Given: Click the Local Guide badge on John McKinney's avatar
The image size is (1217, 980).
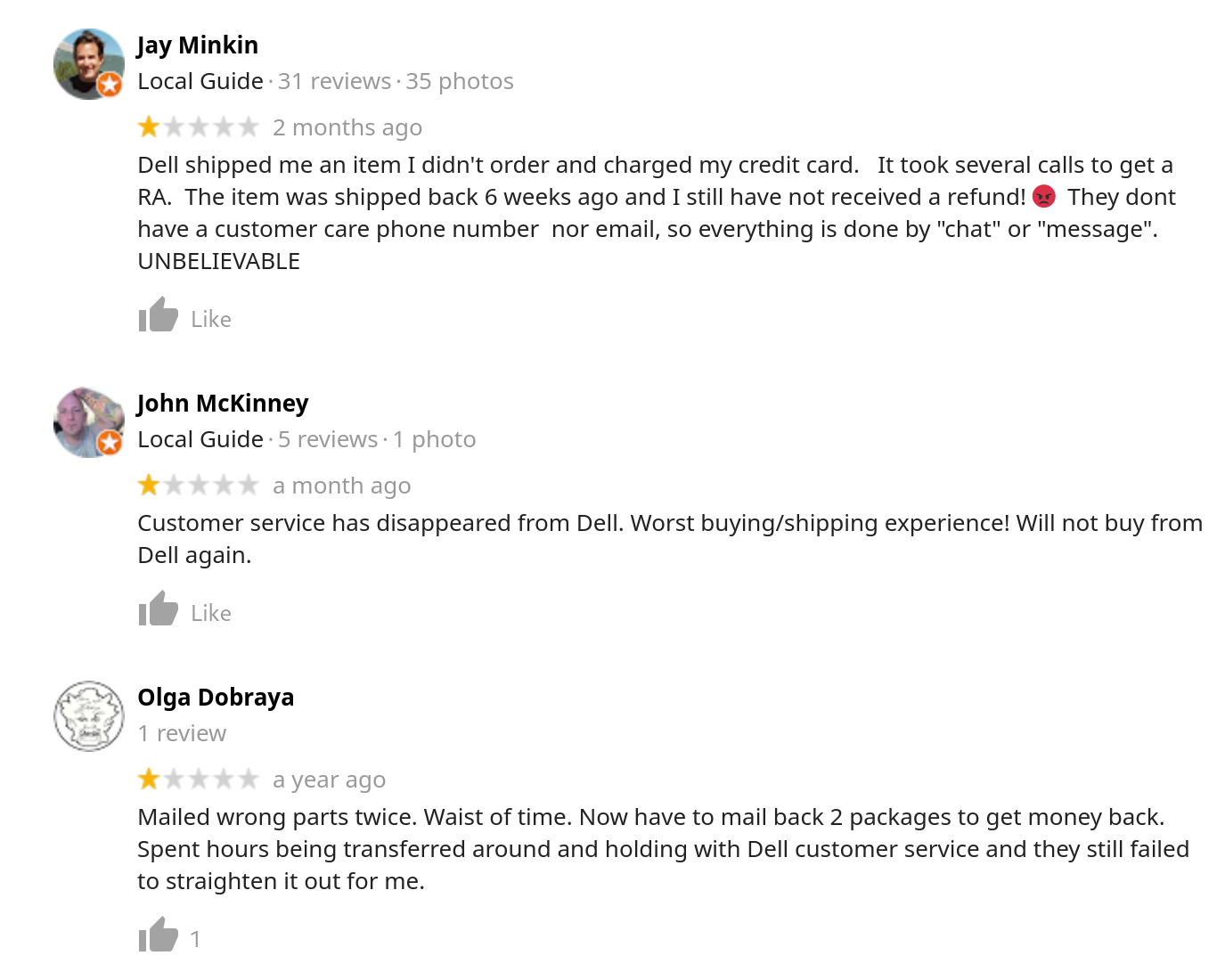Looking at the screenshot, I should pyautogui.click(x=110, y=444).
